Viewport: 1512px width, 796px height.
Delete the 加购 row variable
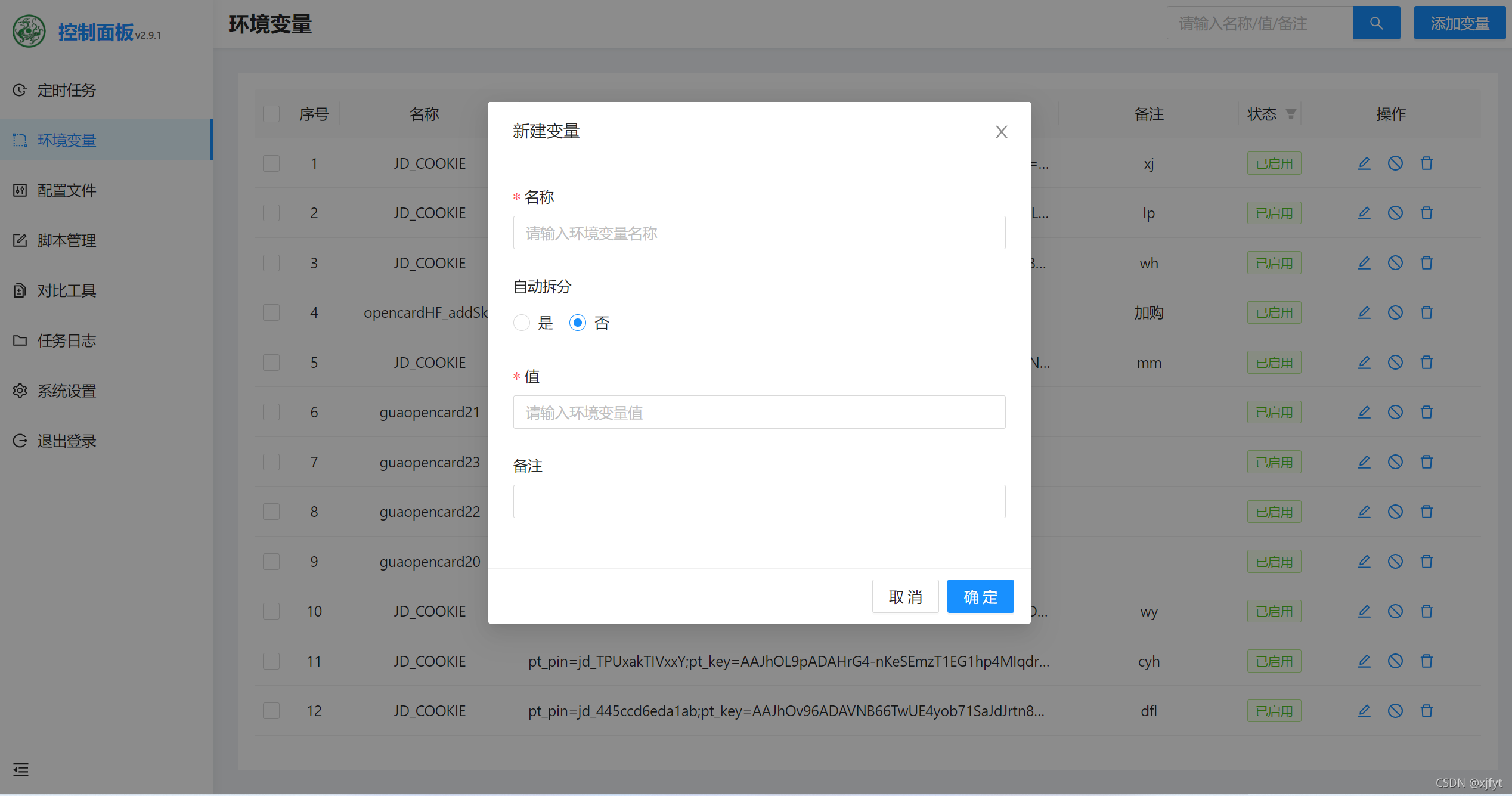click(1427, 312)
